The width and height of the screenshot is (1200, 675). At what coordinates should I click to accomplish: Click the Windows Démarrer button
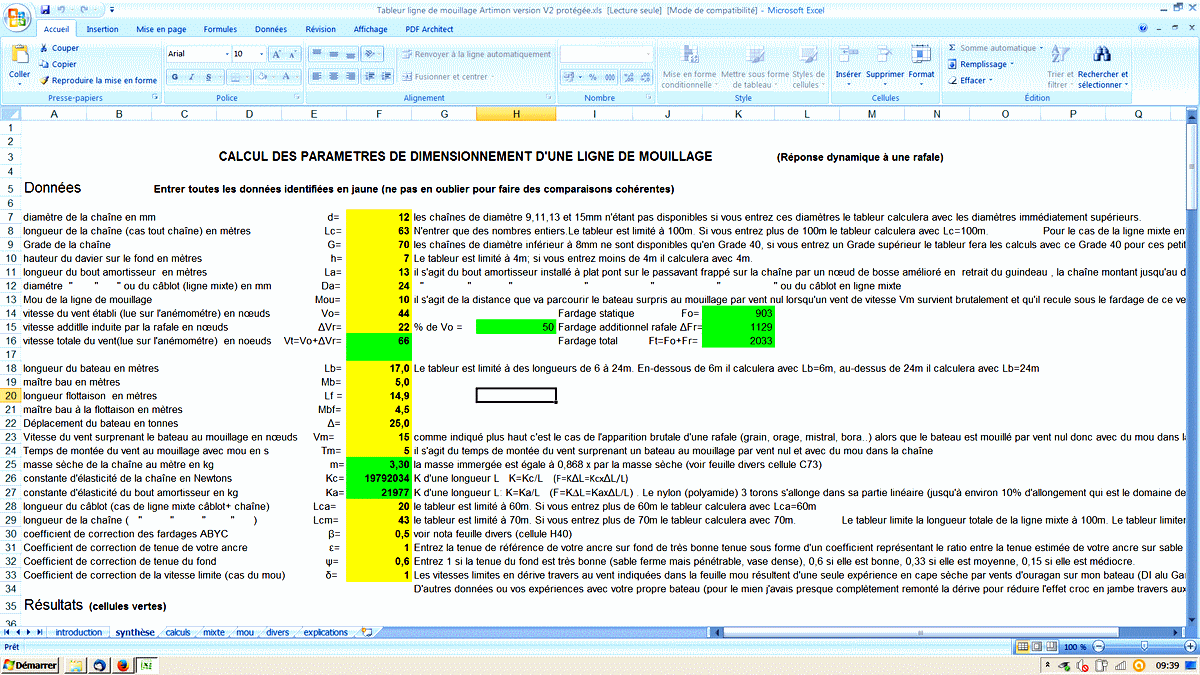pos(30,665)
